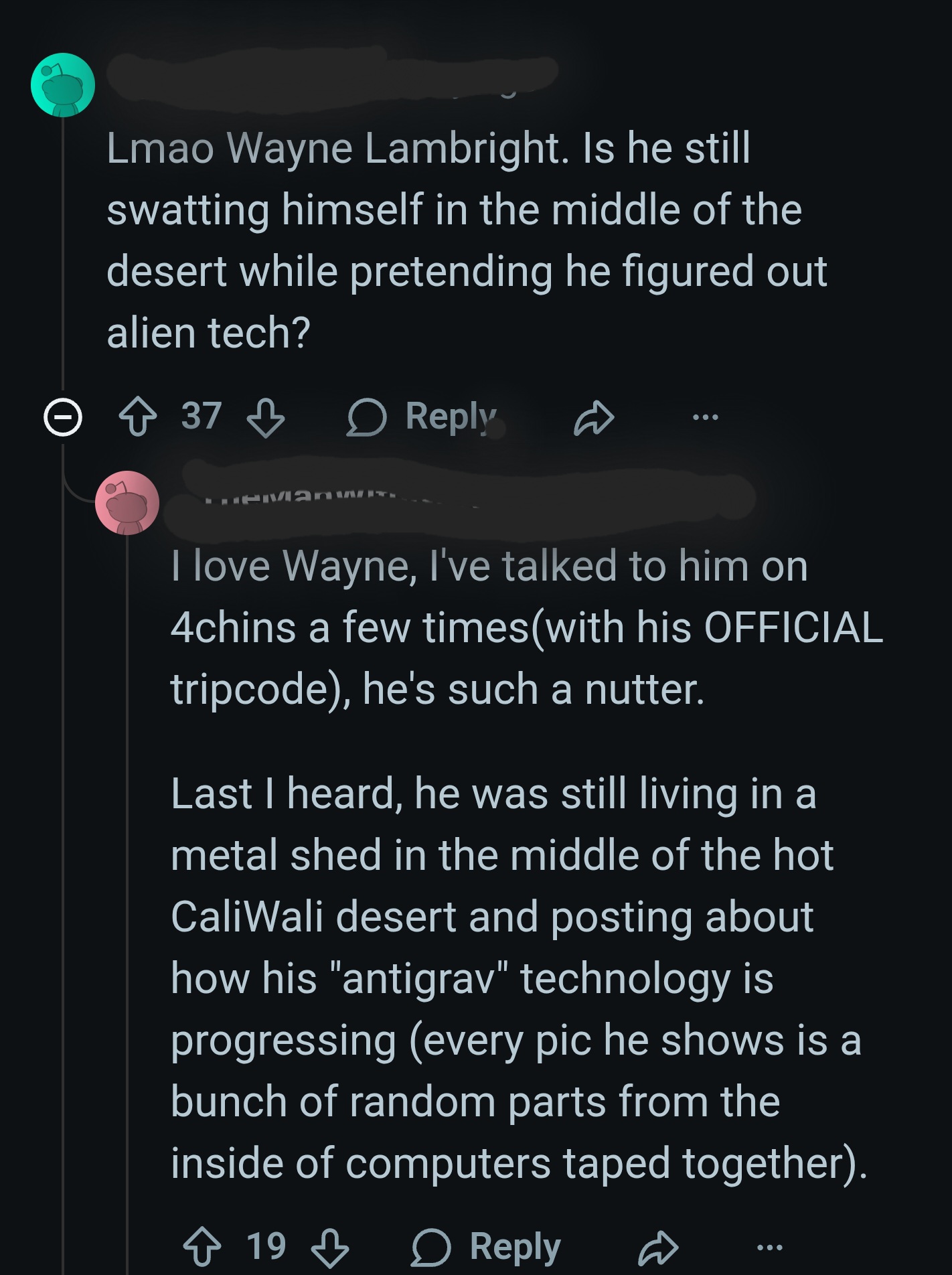Downvote the comment with 37 points
The width and height of the screenshot is (952, 1275).
pos(266,417)
